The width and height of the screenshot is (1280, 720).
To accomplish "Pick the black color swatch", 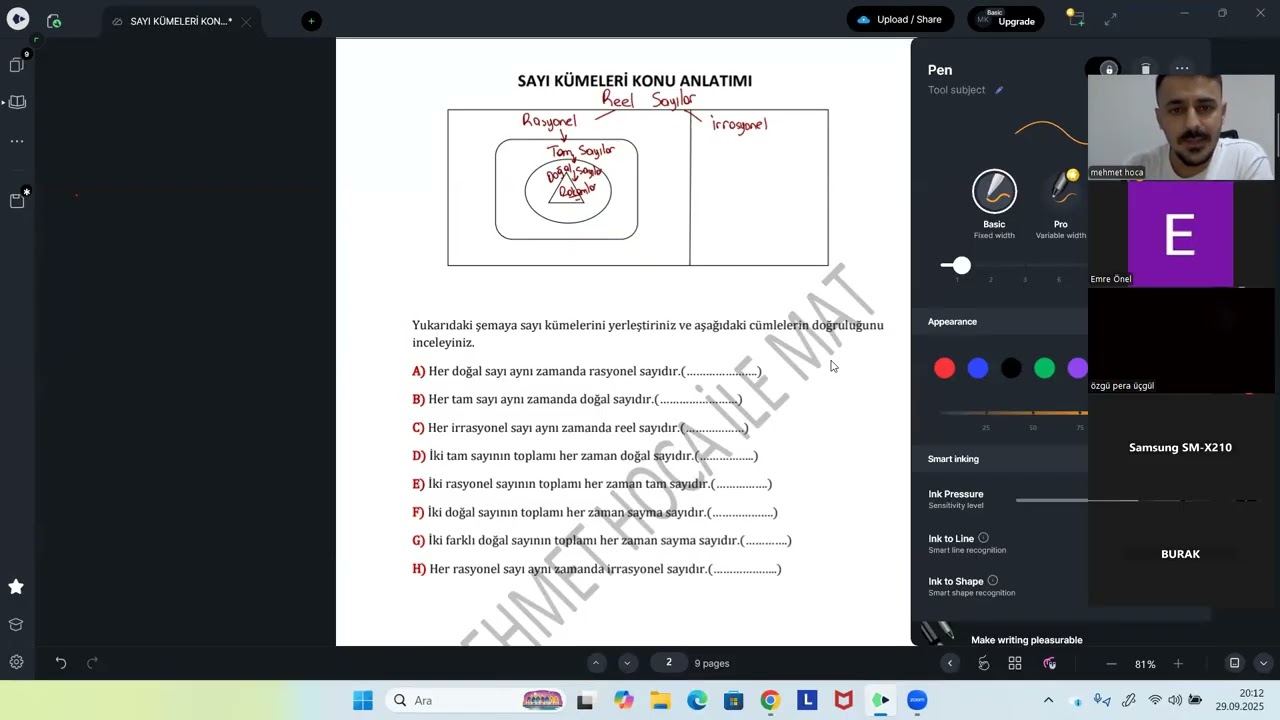I will (1011, 368).
